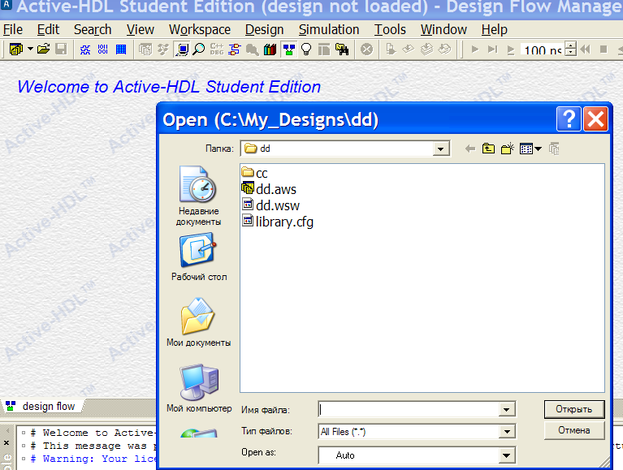Image resolution: width=623 pixels, height=470 pixels.
Task: Open the Workspace menu
Action: [x=199, y=29]
